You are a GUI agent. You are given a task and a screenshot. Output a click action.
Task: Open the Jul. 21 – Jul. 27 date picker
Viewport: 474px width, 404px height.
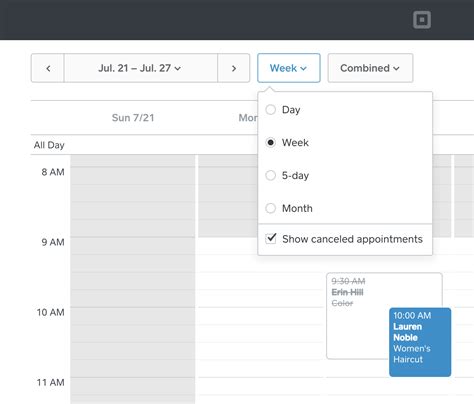(140, 68)
